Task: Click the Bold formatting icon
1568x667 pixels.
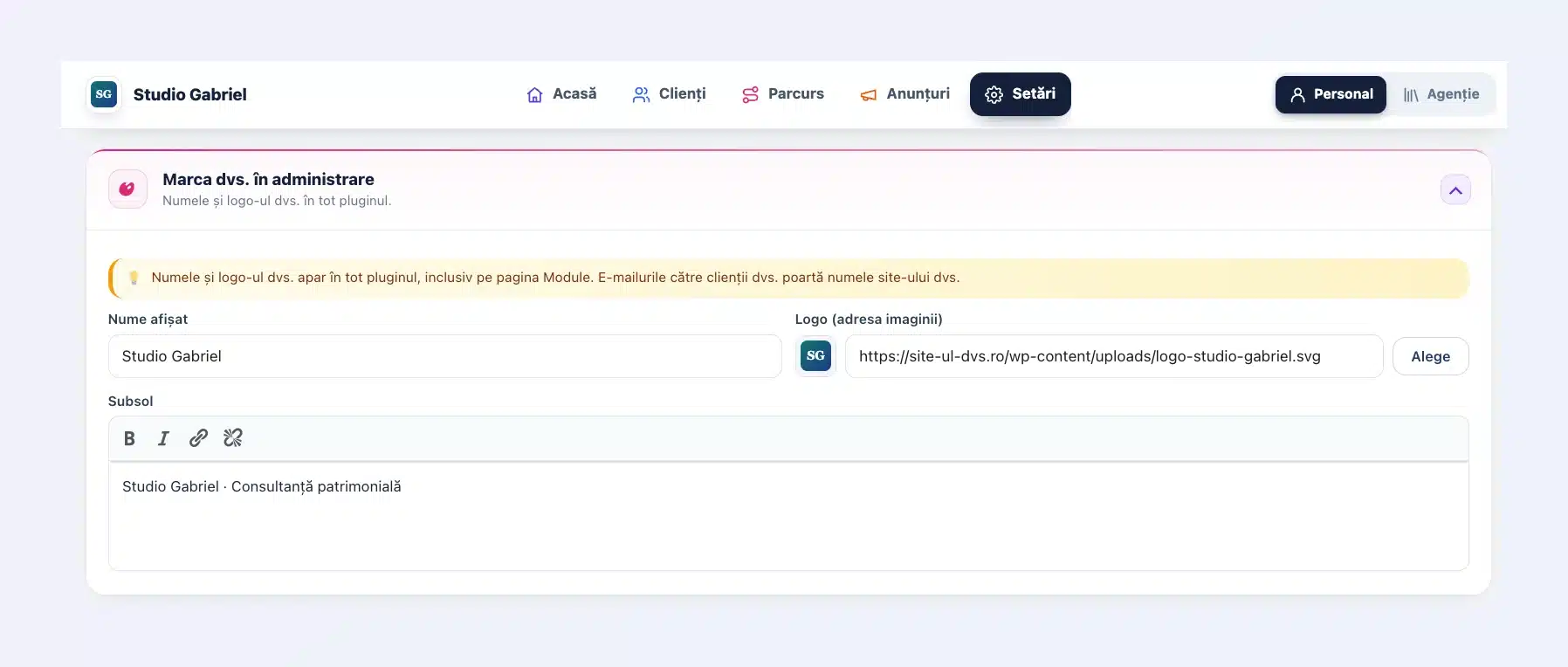Action: 129,438
